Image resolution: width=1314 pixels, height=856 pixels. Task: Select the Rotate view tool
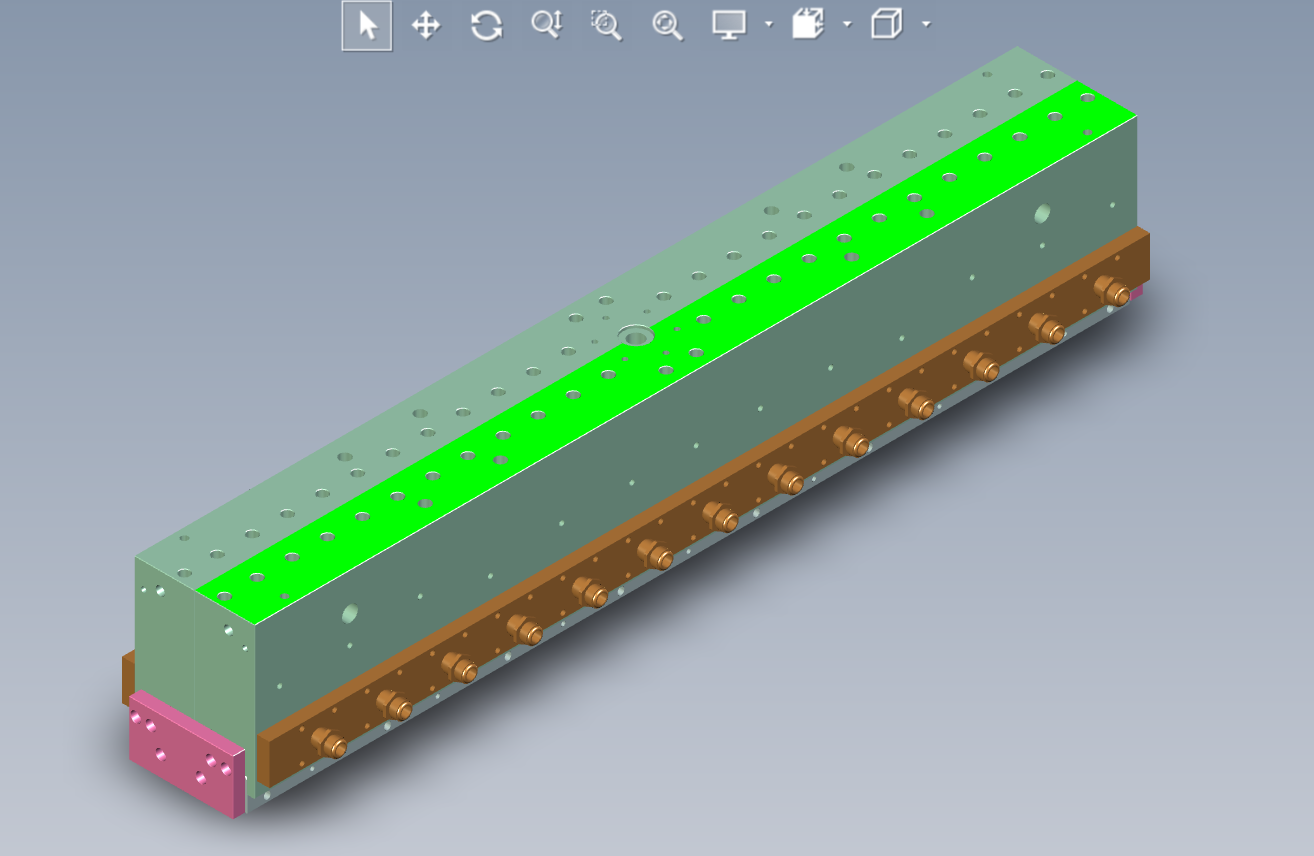[486, 25]
